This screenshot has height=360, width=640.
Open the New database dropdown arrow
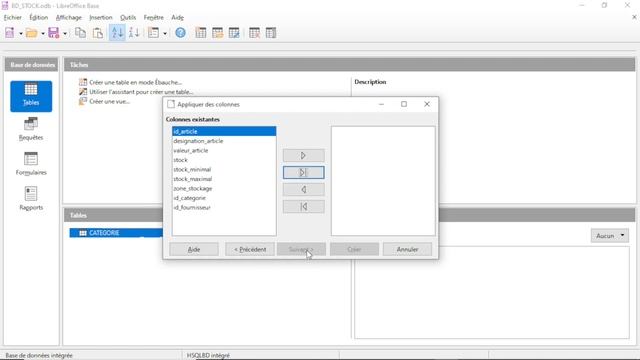20,33
